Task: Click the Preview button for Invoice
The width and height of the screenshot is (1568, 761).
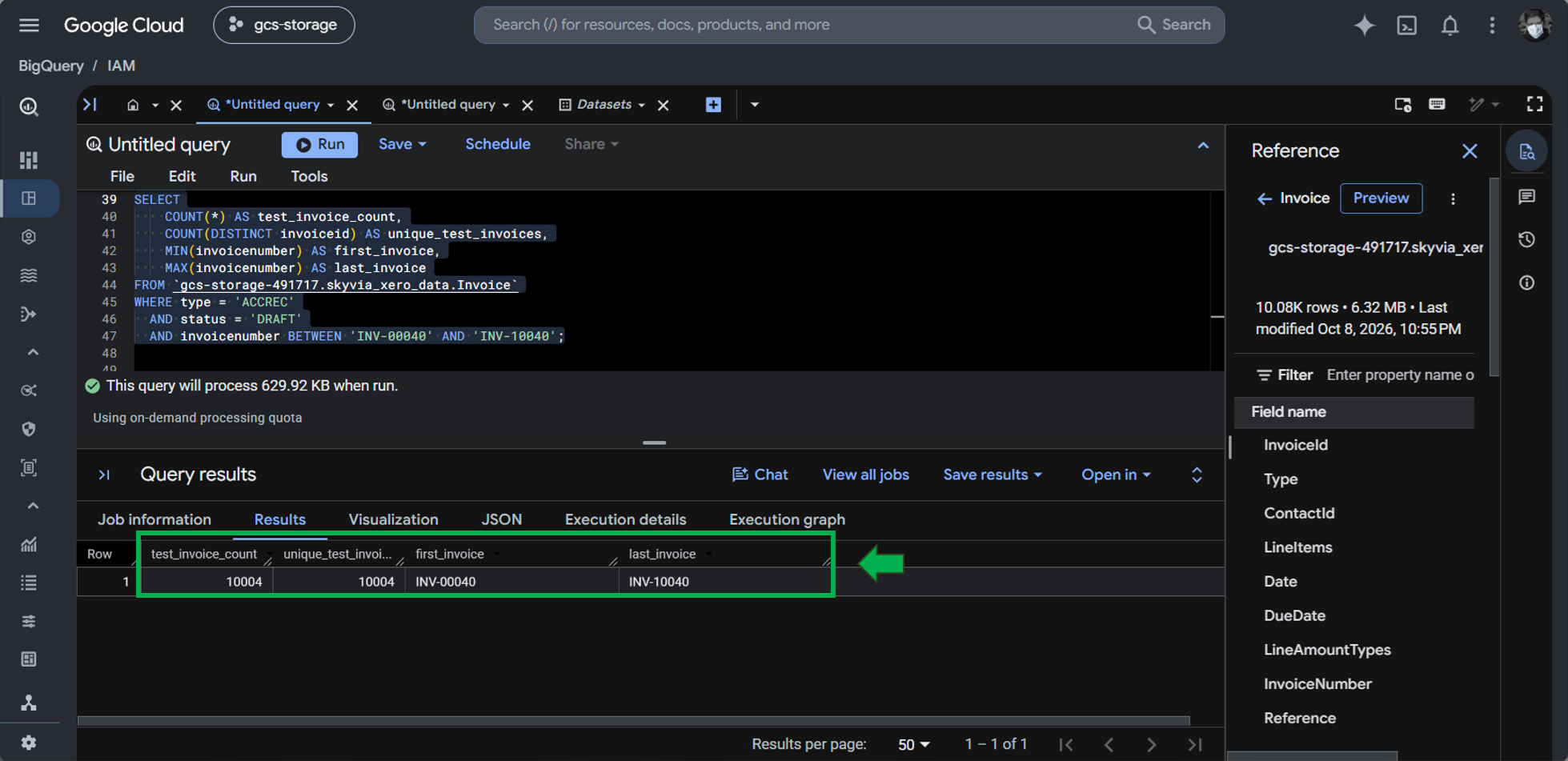Action: pos(1381,198)
